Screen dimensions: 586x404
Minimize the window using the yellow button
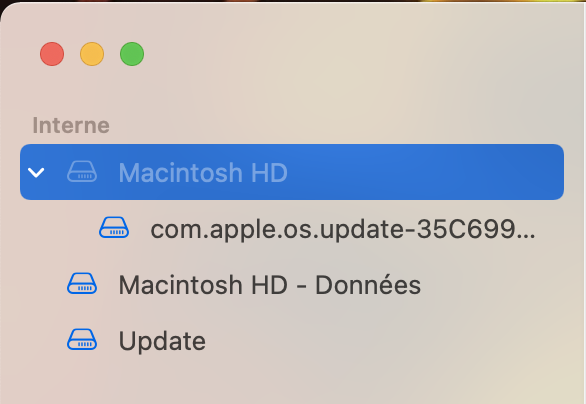point(92,54)
